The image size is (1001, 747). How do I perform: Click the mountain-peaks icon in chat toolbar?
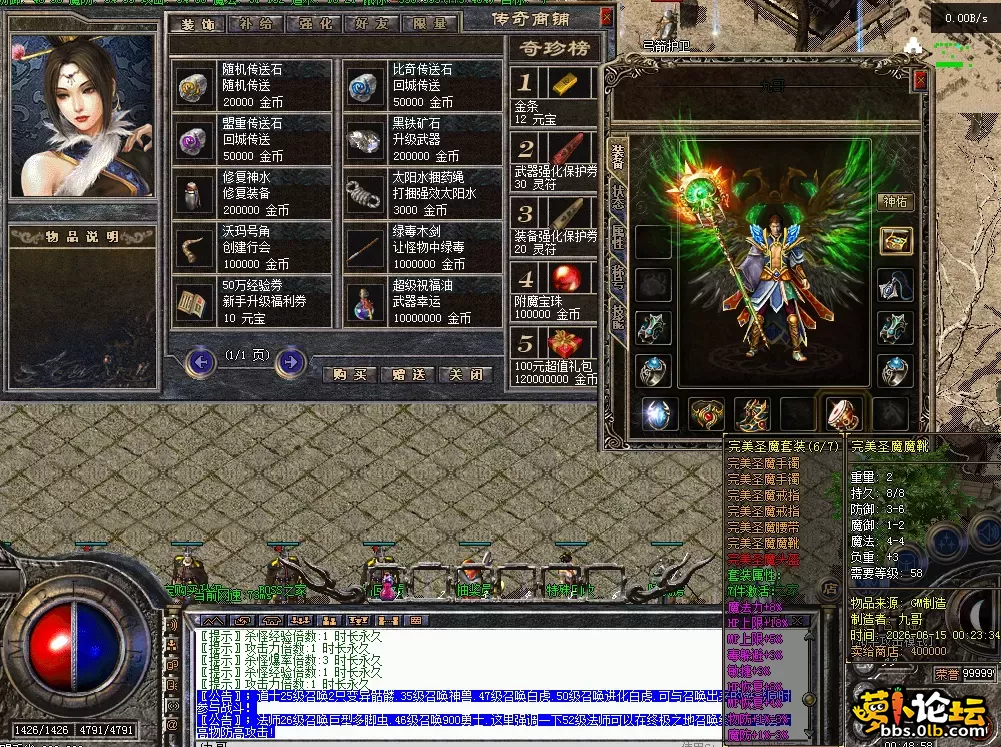tap(213, 621)
